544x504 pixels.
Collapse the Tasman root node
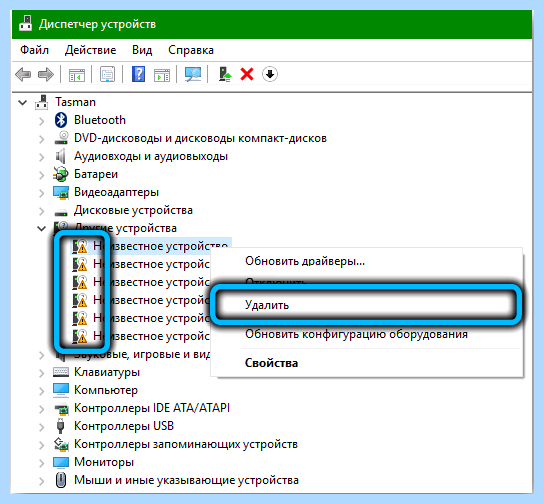coord(23,103)
